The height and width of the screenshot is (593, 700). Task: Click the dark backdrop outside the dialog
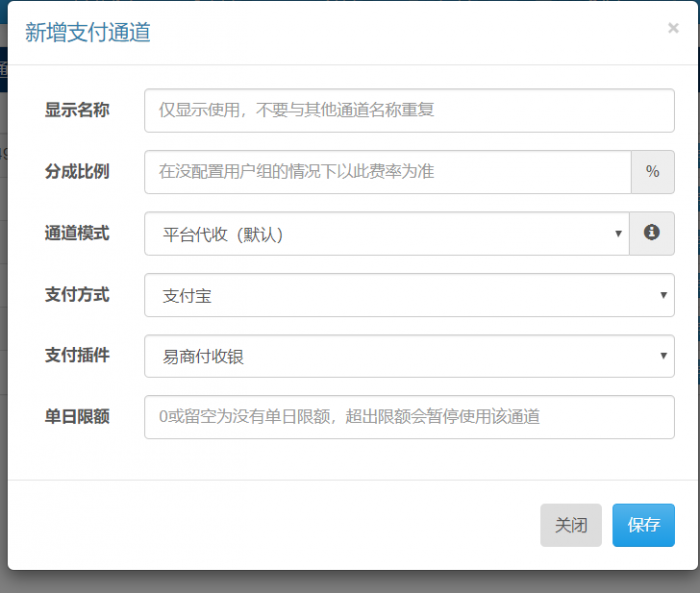[x=350, y=583]
